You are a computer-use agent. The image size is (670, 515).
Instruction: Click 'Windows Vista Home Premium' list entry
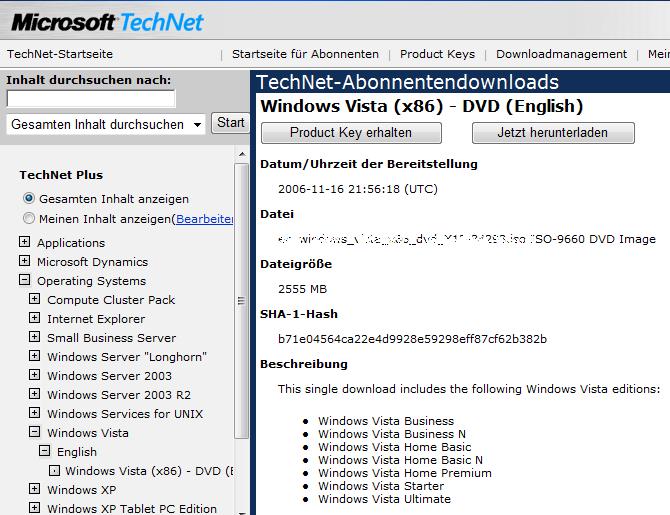pos(405,473)
